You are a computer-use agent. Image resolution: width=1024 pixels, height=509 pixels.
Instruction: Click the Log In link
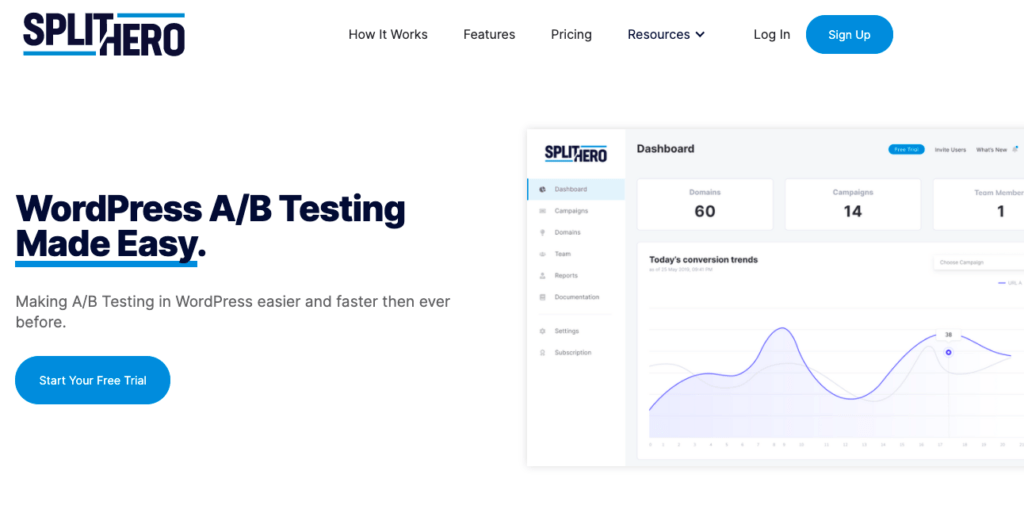[x=771, y=35]
